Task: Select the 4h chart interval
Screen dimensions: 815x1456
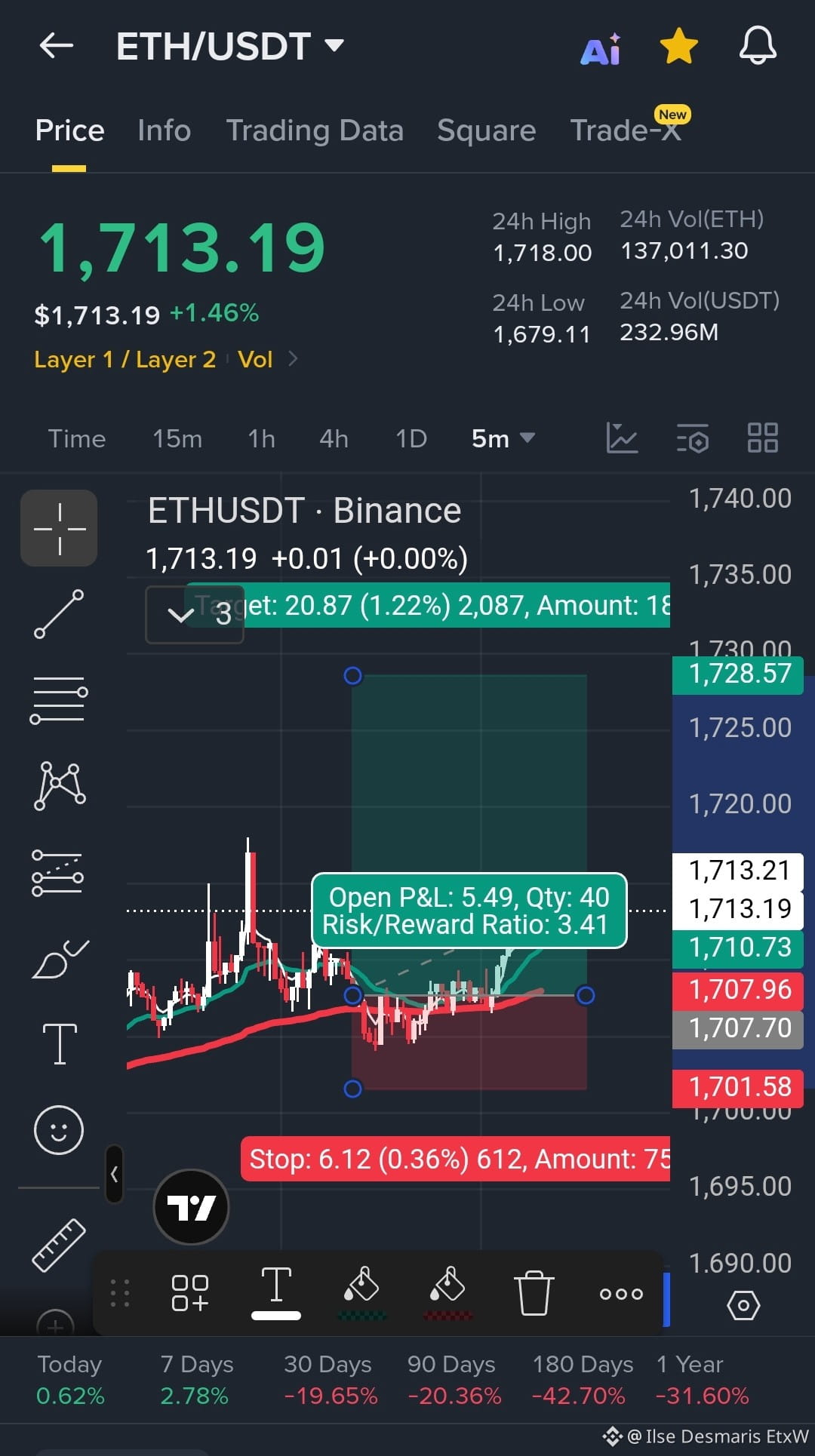Action: coord(334,438)
